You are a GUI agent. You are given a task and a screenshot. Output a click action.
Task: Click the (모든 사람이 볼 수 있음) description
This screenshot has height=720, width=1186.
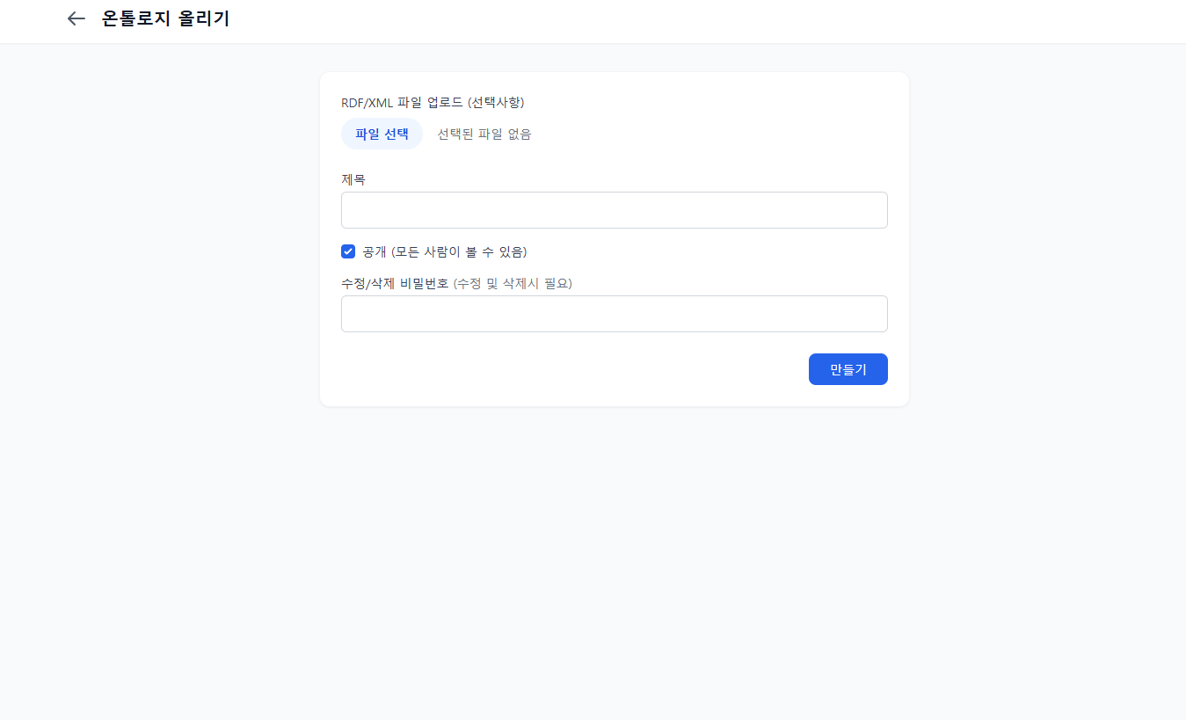tap(459, 252)
